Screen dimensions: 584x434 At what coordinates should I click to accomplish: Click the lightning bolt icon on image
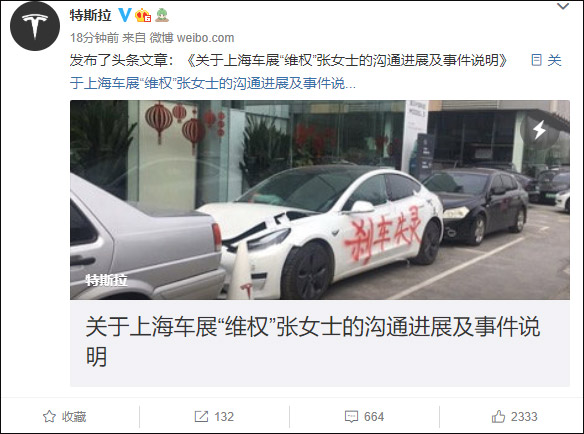click(x=539, y=130)
